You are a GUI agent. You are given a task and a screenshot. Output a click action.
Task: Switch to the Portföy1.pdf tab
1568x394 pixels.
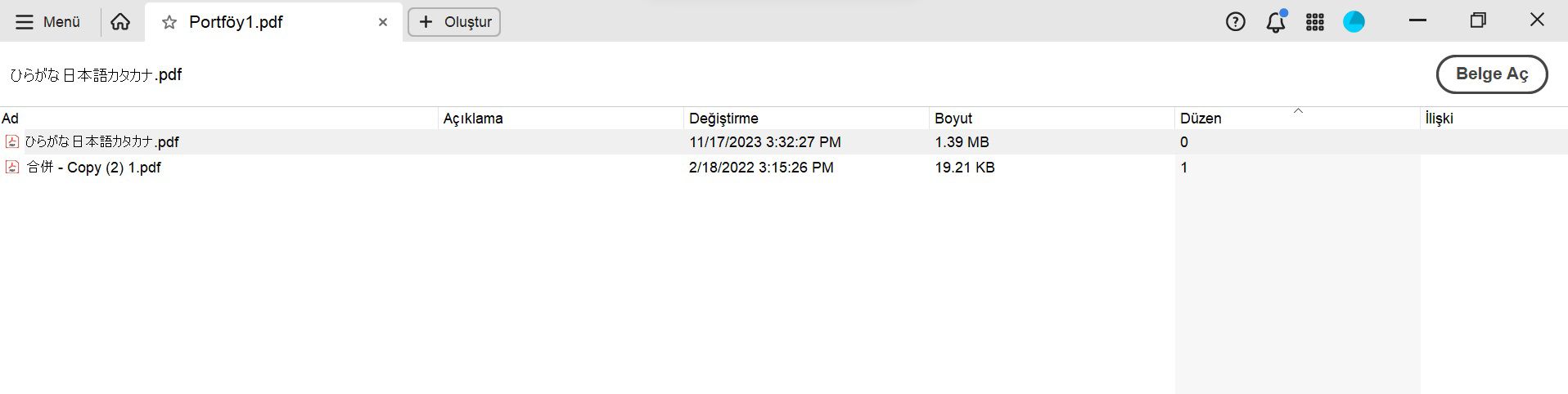click(x=236, y=22)
